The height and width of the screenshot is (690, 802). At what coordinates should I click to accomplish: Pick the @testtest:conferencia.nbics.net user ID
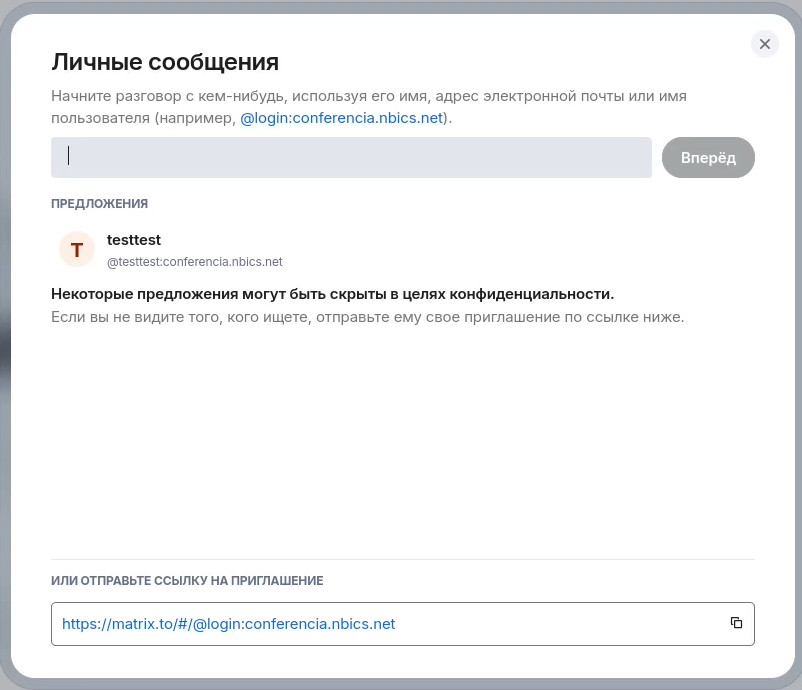click(x=194, y=262)
